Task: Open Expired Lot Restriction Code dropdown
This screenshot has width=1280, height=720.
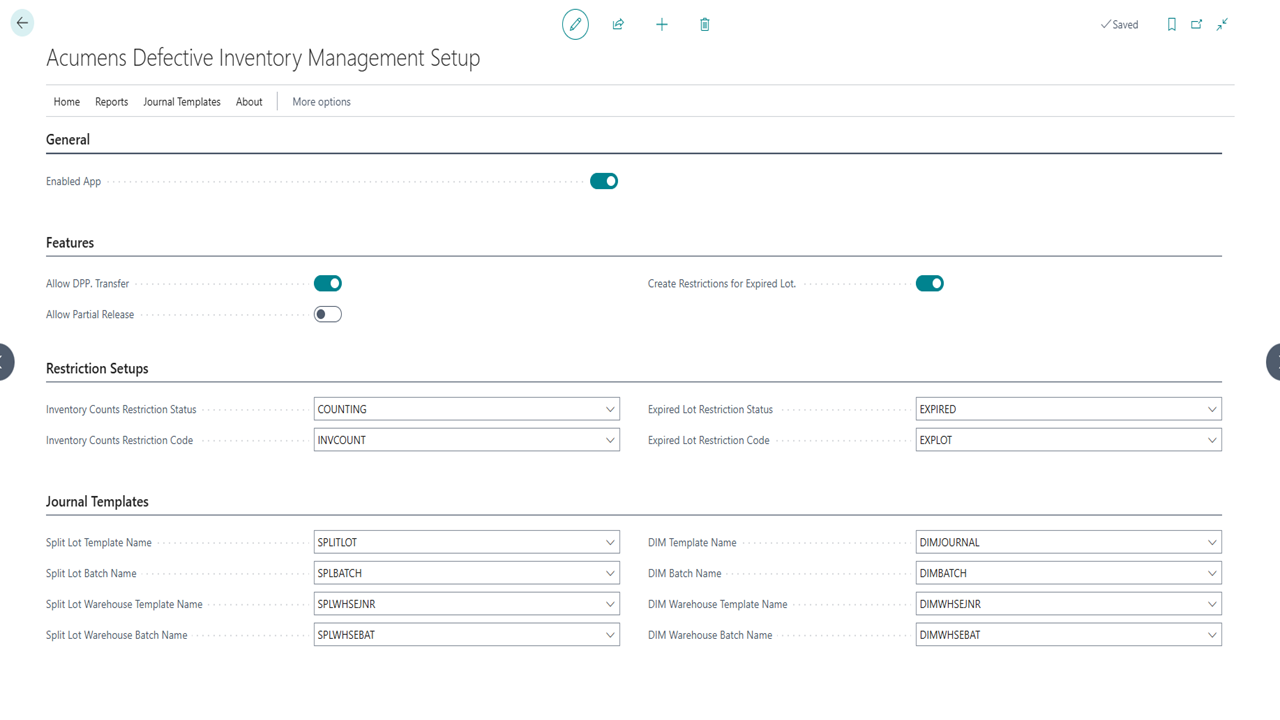Action: pos(1212,440)
